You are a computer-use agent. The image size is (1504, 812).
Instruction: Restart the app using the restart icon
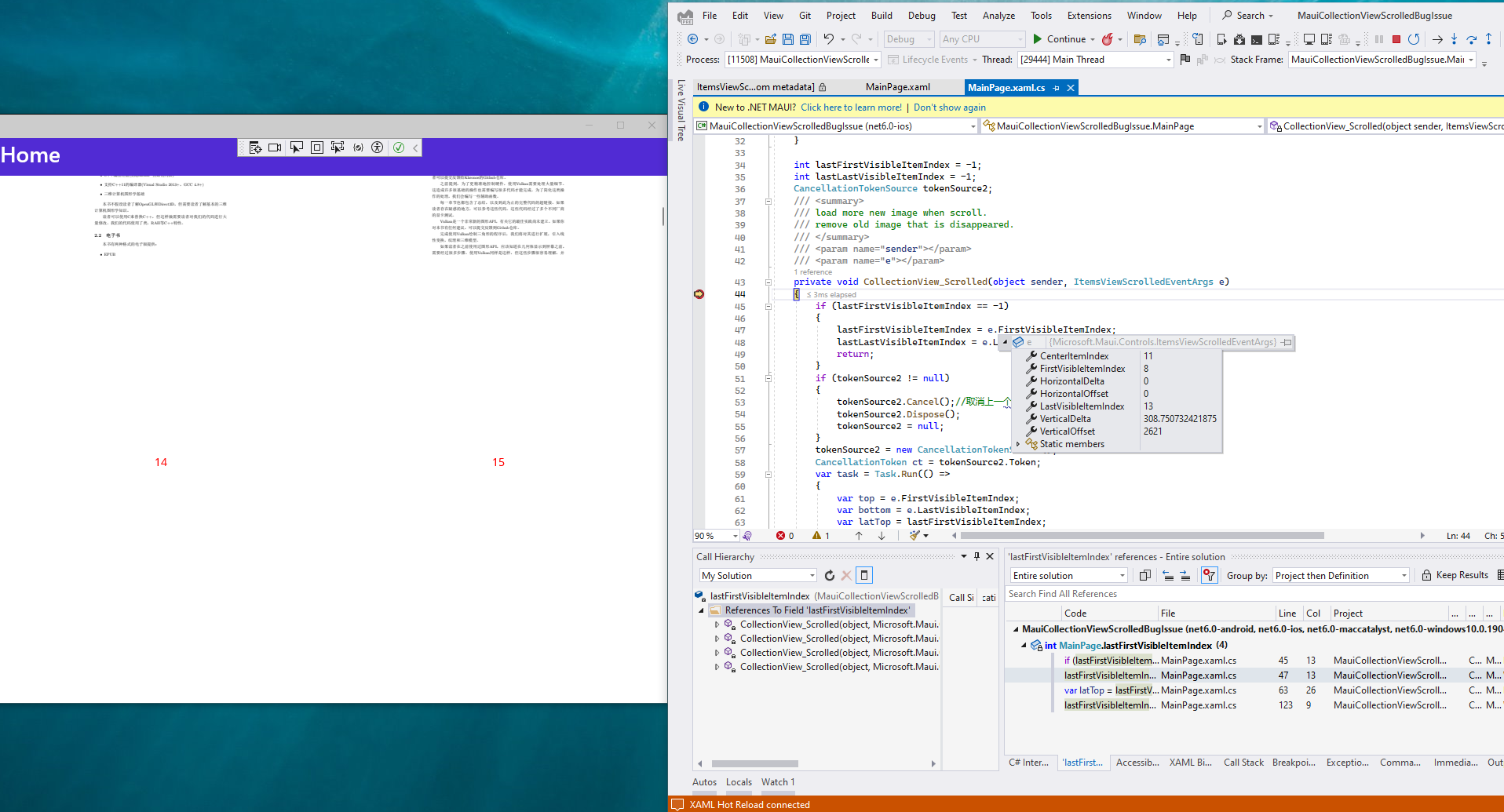click(x=1415, y=38)
